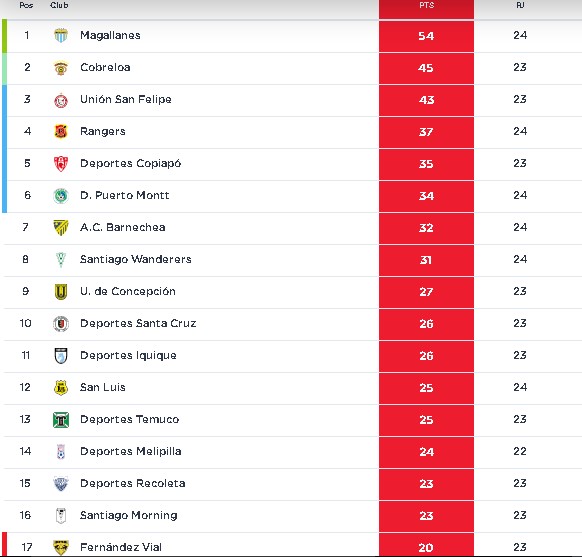
Task: Open the Santiago Wanderers team link
Action: point(136,259)
